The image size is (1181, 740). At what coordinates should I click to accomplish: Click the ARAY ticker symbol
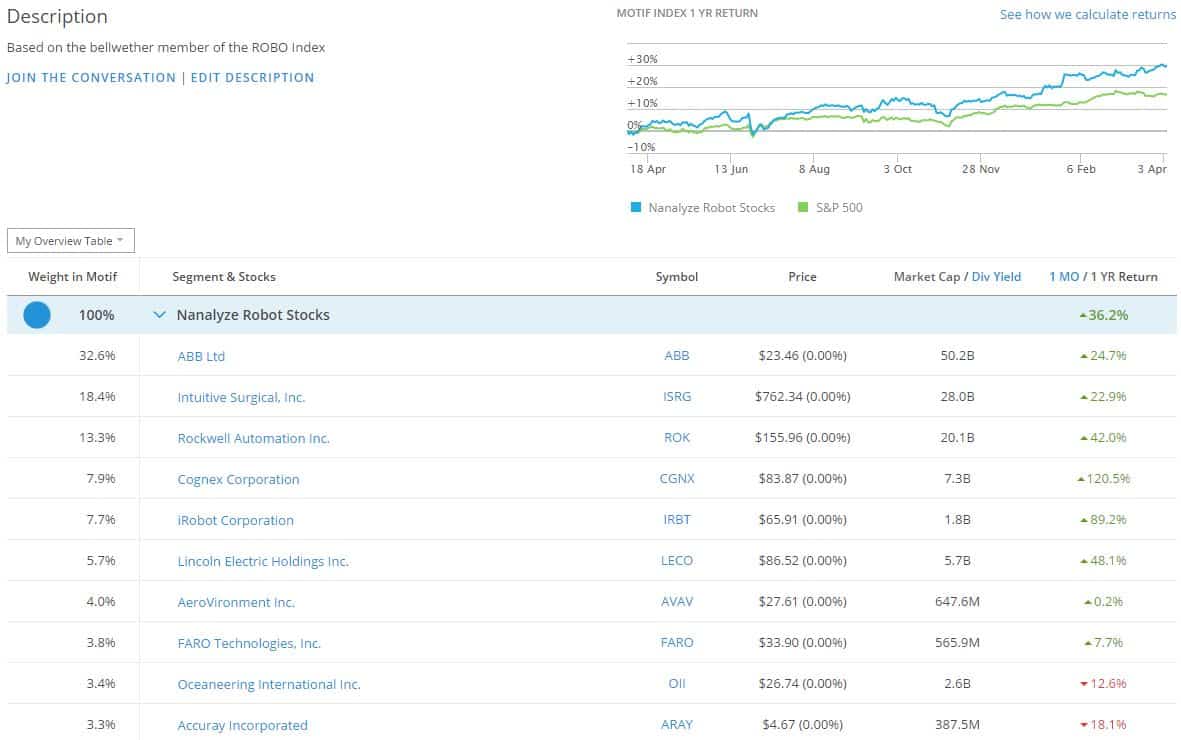point(677,725)
